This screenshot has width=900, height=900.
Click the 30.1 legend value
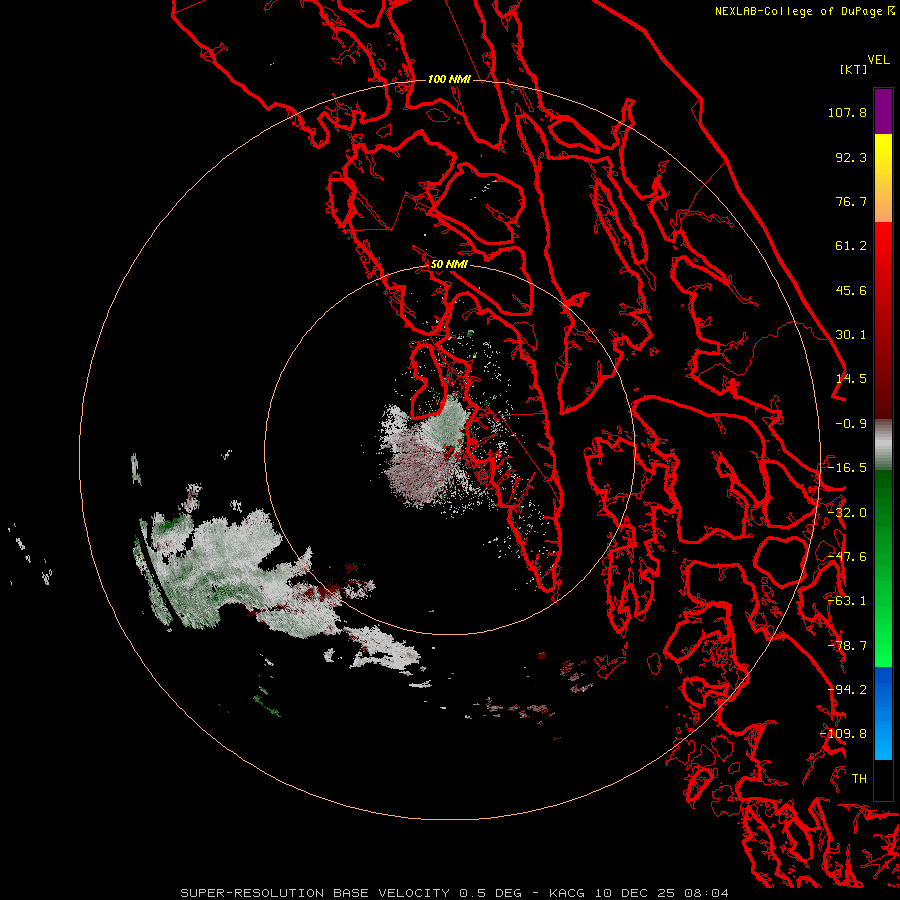(851, 335)
